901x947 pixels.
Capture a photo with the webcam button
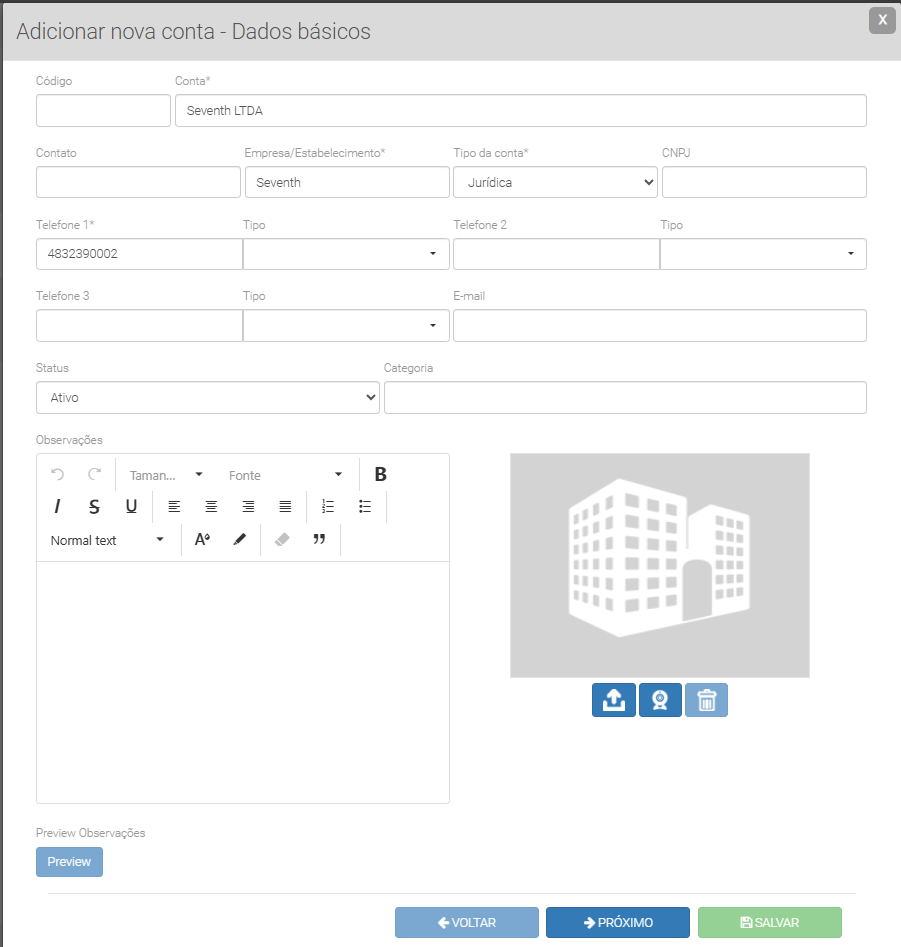[x=660, y=700]
